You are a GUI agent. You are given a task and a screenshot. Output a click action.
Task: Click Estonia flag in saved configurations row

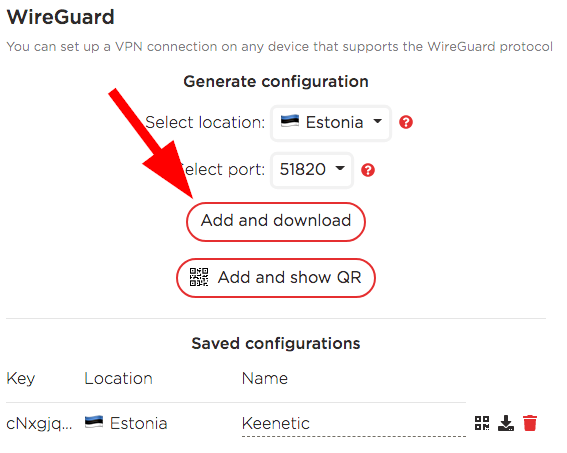[x=94, y=422]
